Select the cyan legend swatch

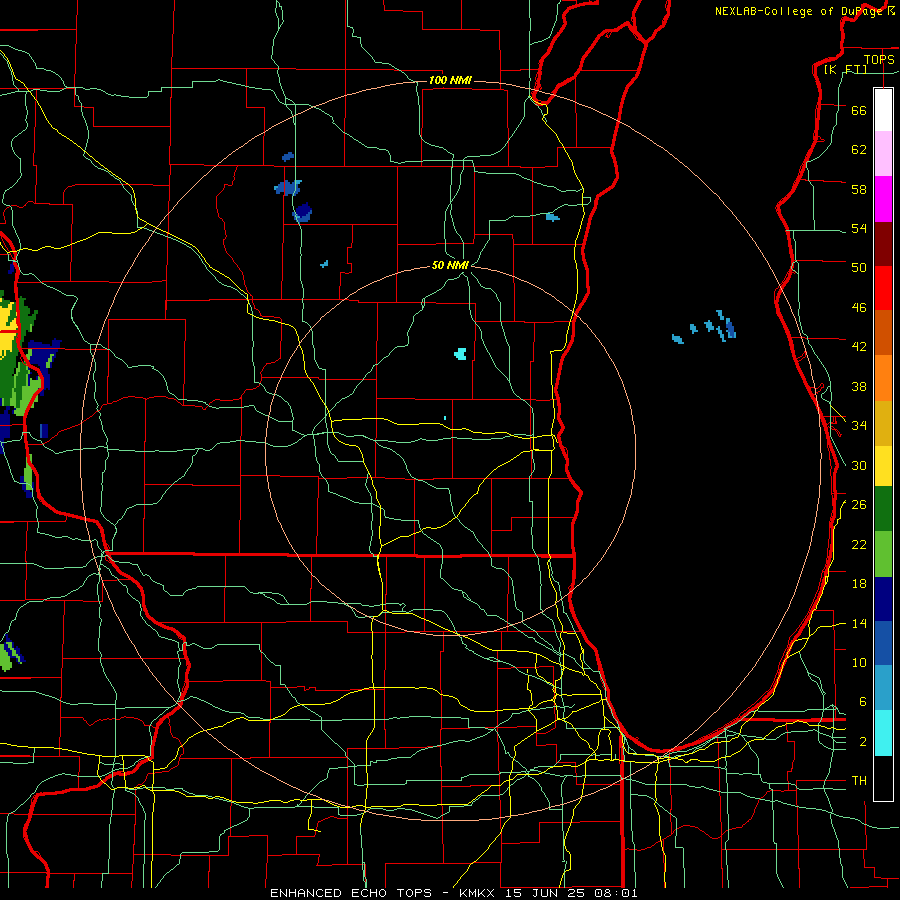(x=883, y=733)
